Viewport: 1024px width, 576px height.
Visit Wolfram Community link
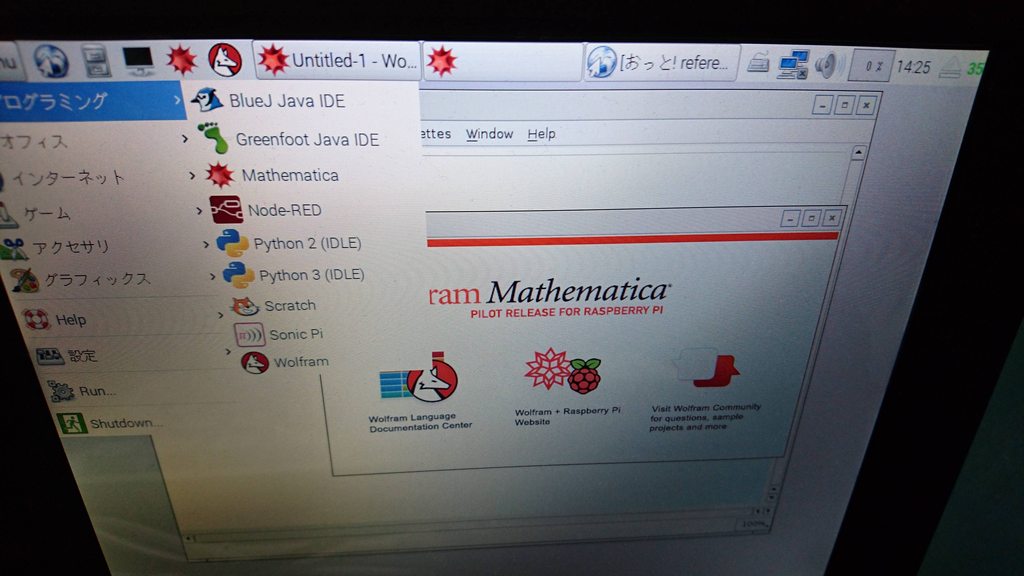pyautogui.click(x=705, y=392)
